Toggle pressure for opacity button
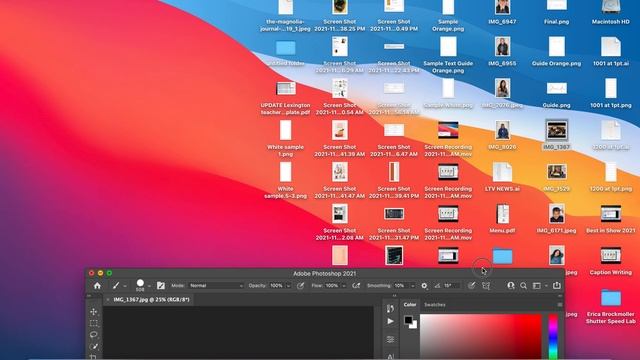640x360 pixels. point(301,286)
